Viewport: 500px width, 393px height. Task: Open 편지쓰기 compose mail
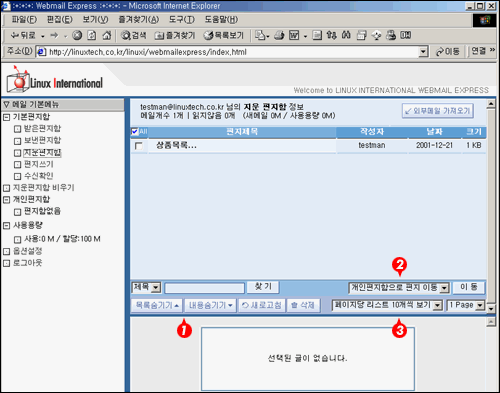39,164
